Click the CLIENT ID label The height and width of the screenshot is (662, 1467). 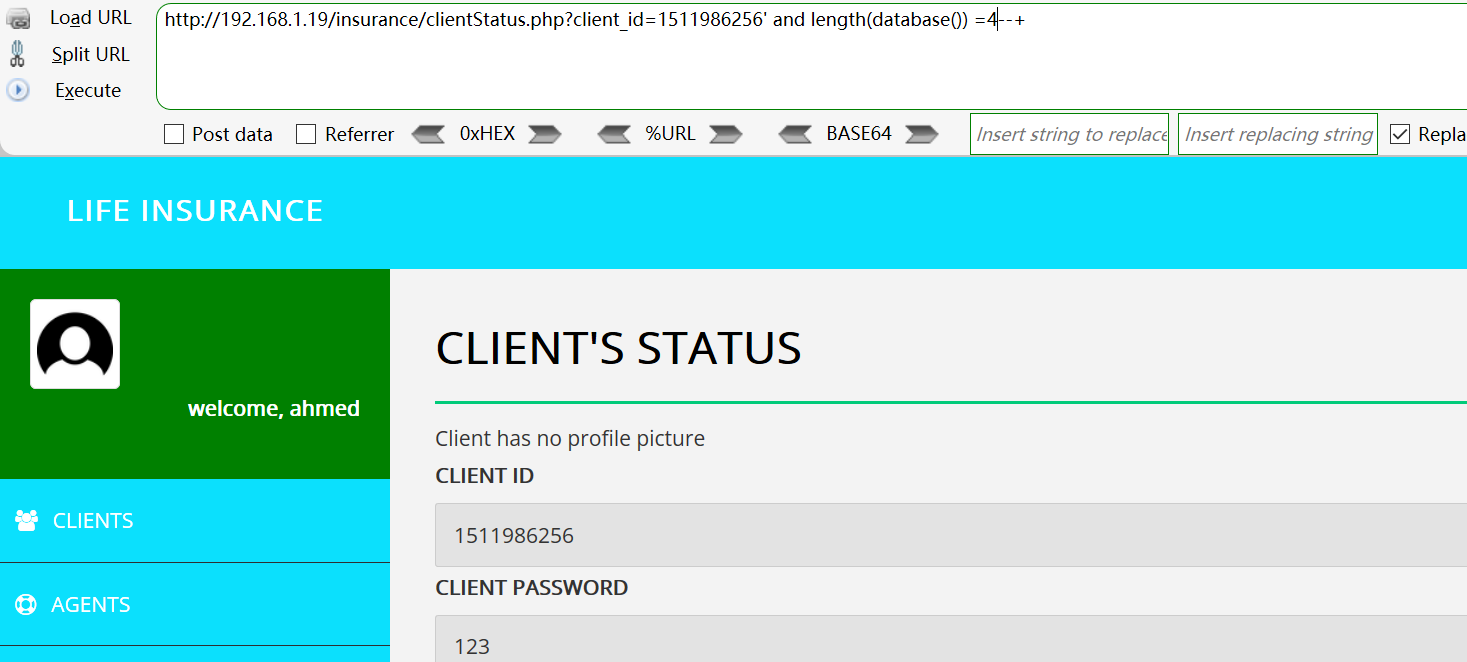tap(485, 476)
